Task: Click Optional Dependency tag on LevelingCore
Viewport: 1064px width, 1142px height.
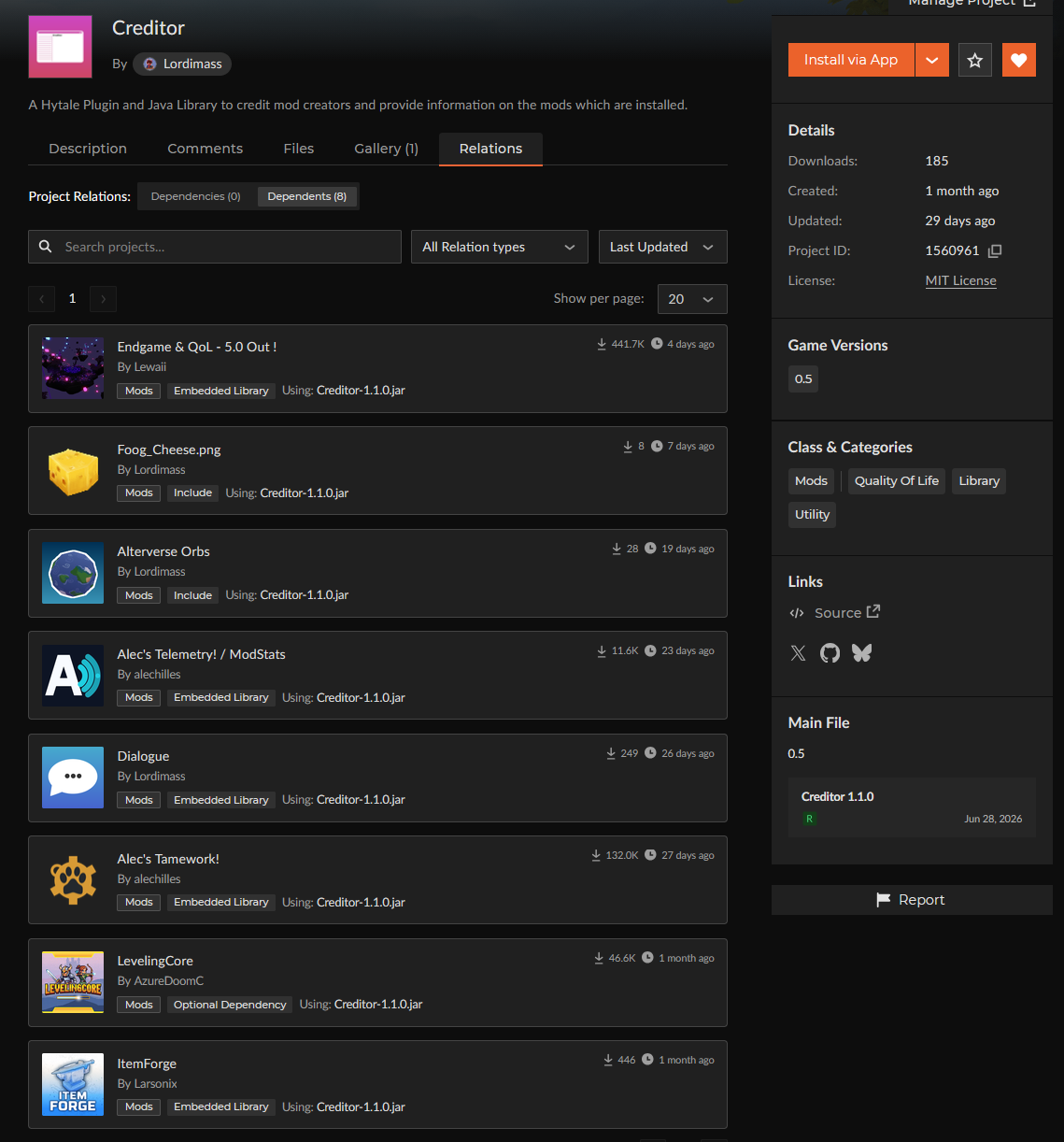Action: [230, 1005]
